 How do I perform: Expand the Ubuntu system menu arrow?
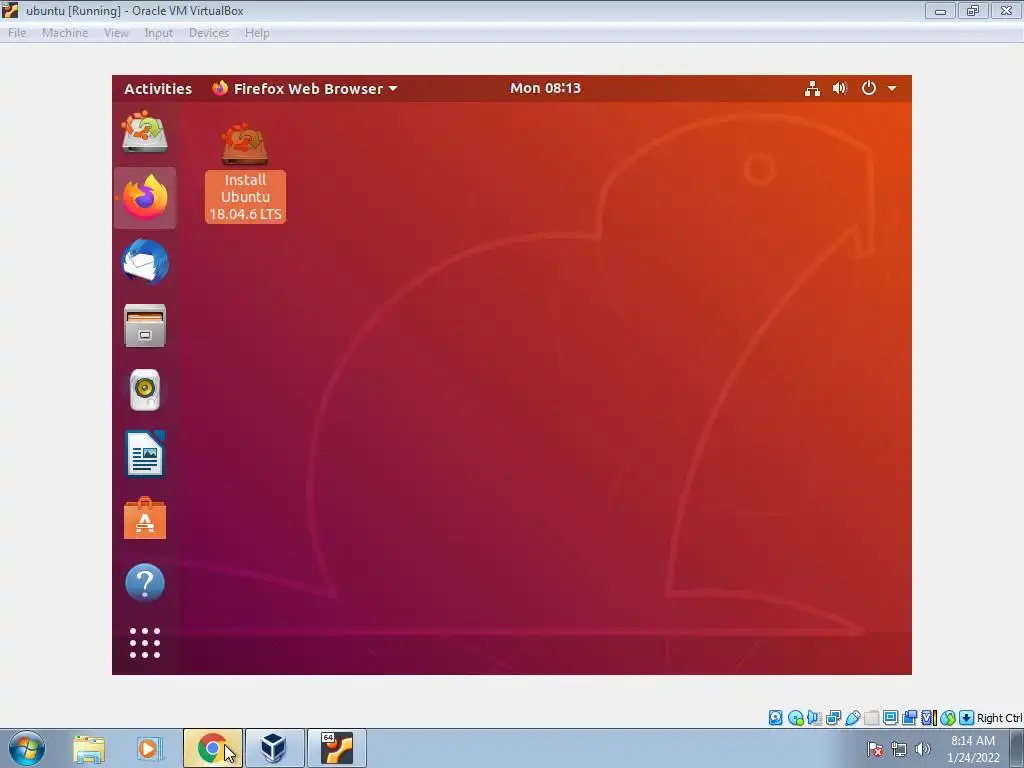point(892,88)
